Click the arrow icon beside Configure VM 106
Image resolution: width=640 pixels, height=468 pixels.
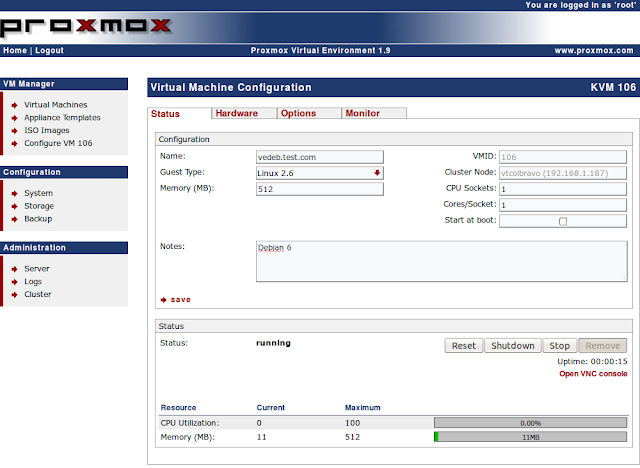(15, 144)
